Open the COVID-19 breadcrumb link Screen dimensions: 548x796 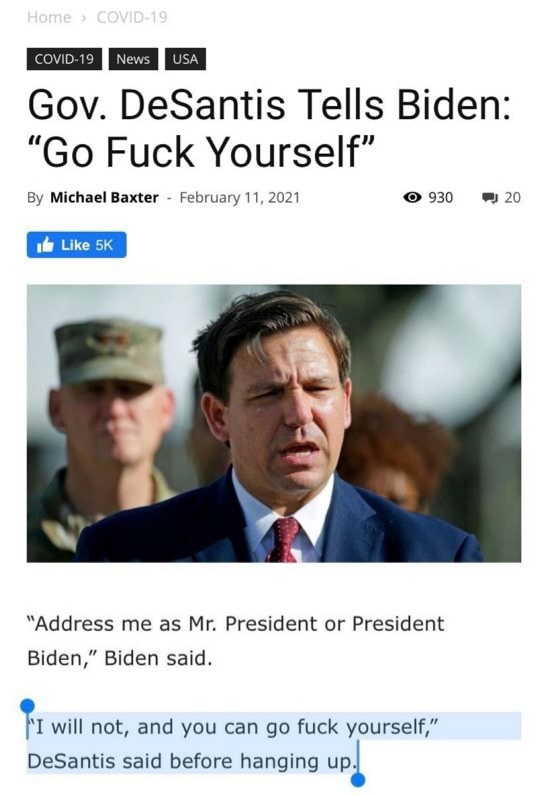pos(132,17)
